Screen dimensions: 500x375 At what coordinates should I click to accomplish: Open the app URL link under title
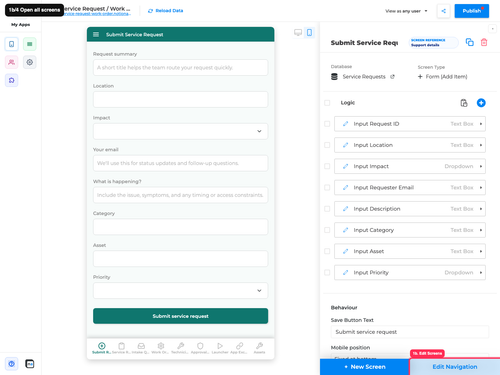point(97,14)
